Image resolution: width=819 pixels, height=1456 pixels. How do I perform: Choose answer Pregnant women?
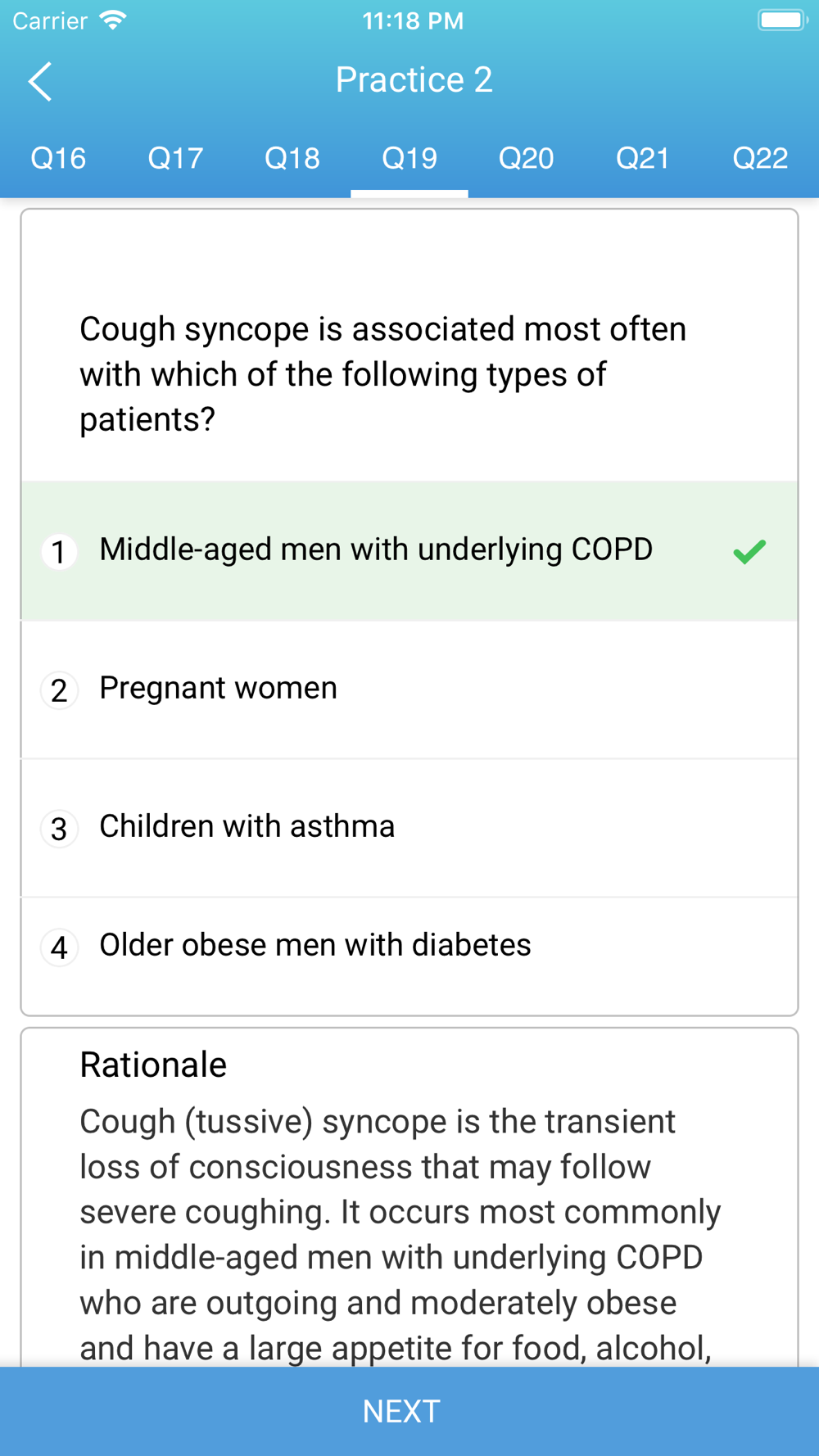point(409,690)
